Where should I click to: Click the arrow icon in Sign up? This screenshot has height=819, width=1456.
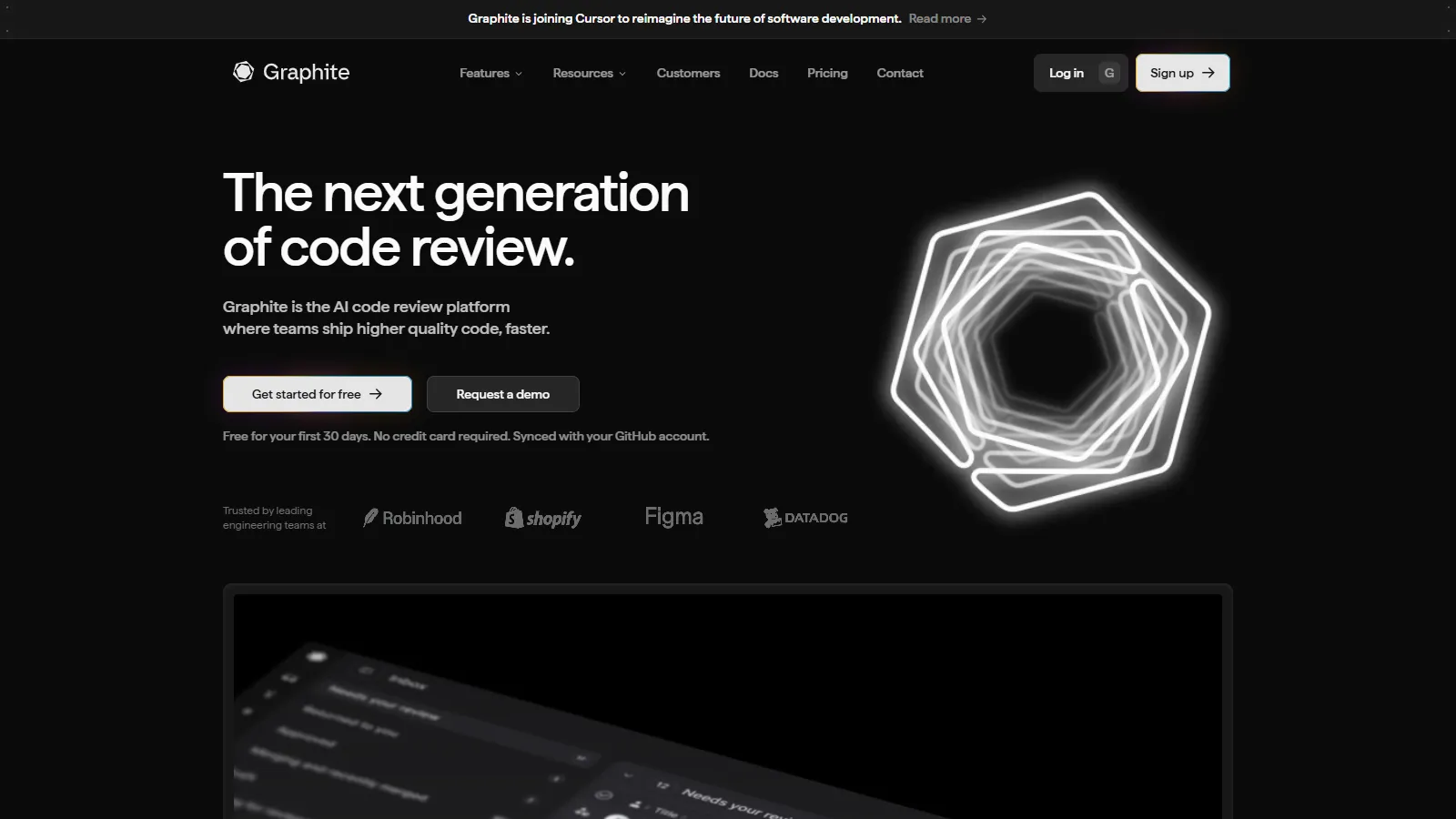[x=1208, y=73]
